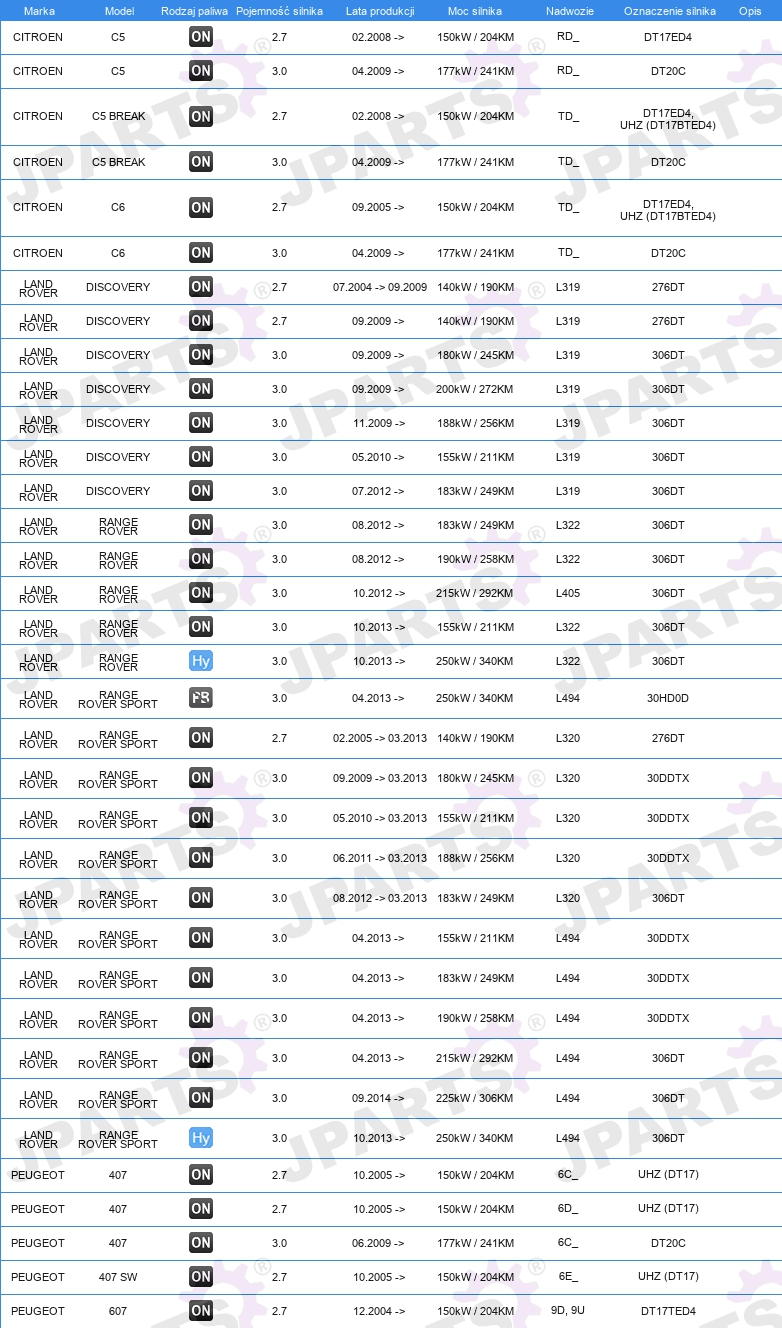782x1328 pixels.
Task: Select the engine code 30HD0D
Action: click(668, 699)
